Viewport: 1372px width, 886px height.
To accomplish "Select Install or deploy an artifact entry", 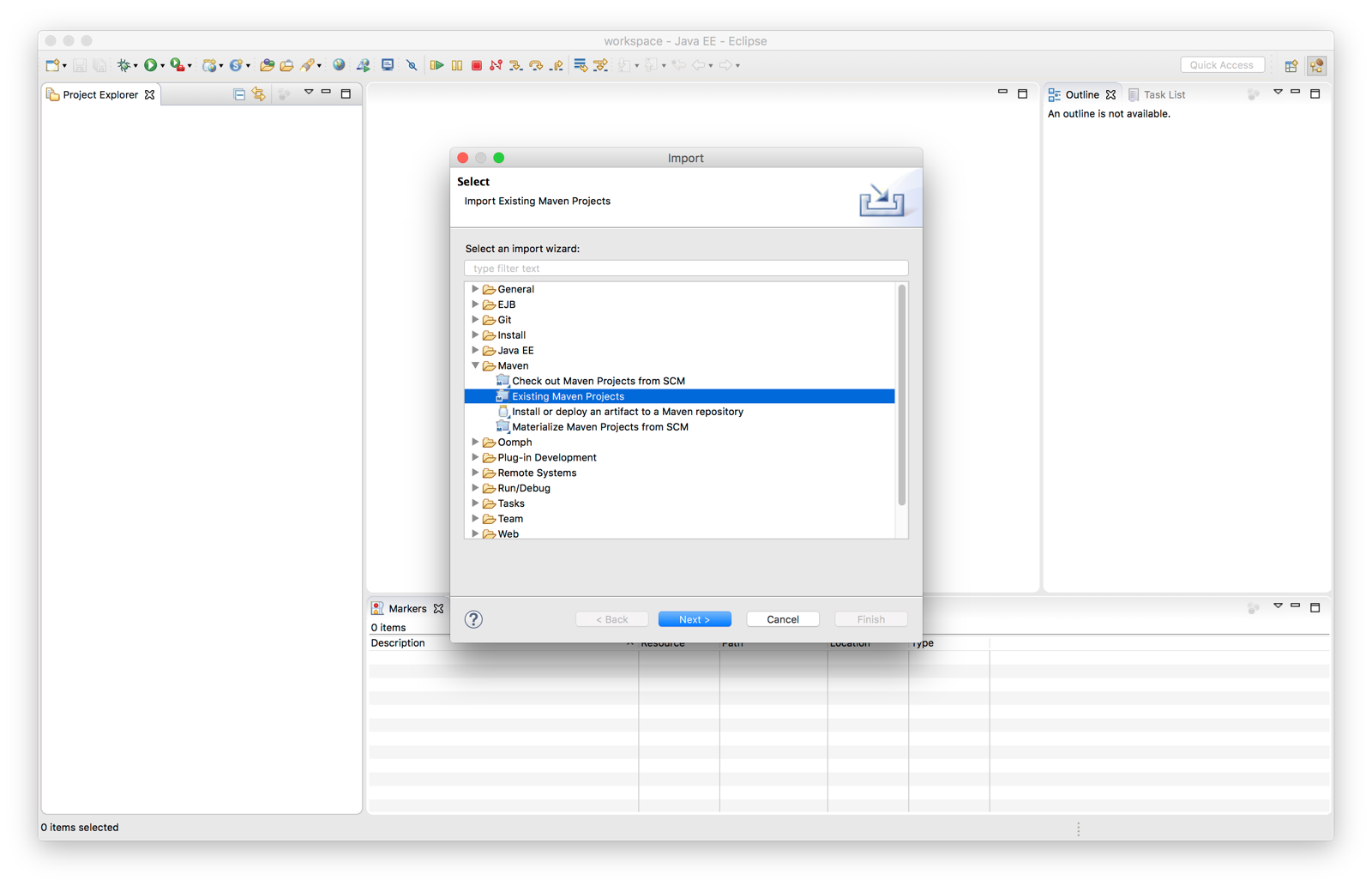I will [628, 412].
